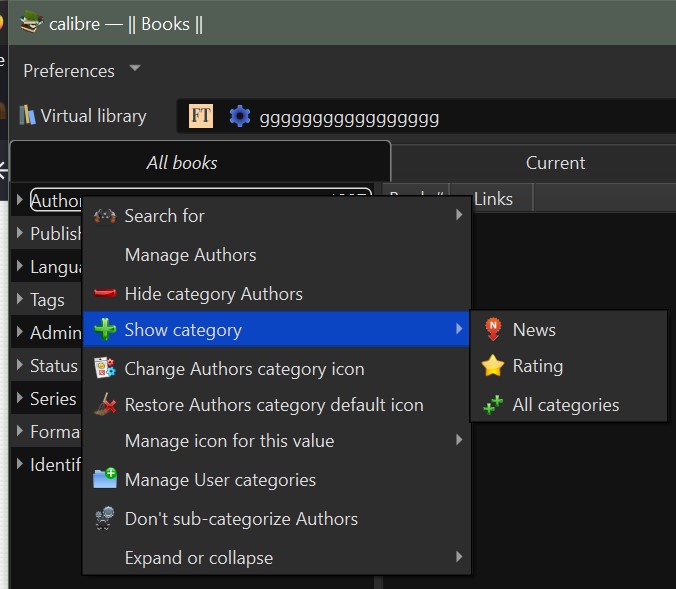
Task: Click the binoculars icon beside Search for
Action: 104,216
